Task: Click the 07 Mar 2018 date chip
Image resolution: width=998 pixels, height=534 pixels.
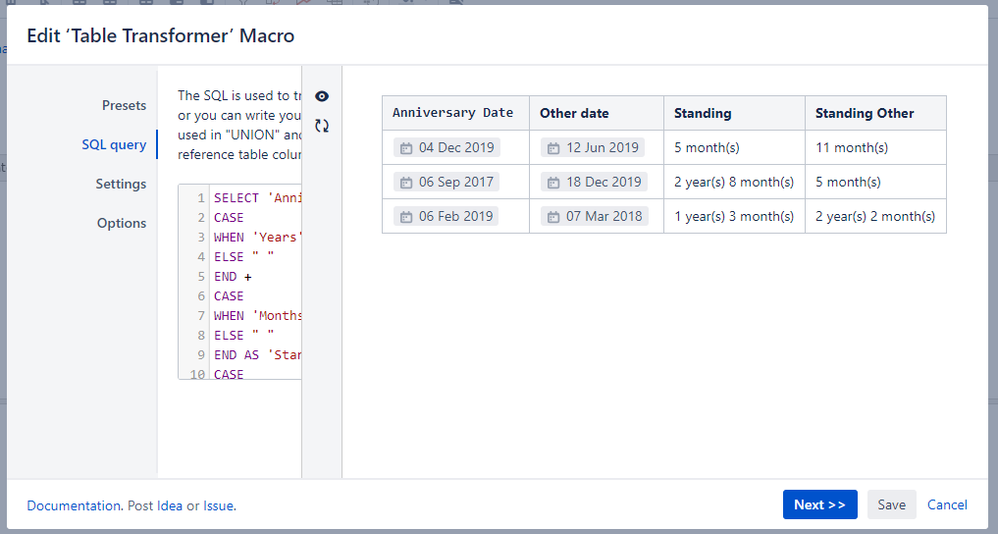Action: click(594, 216)
